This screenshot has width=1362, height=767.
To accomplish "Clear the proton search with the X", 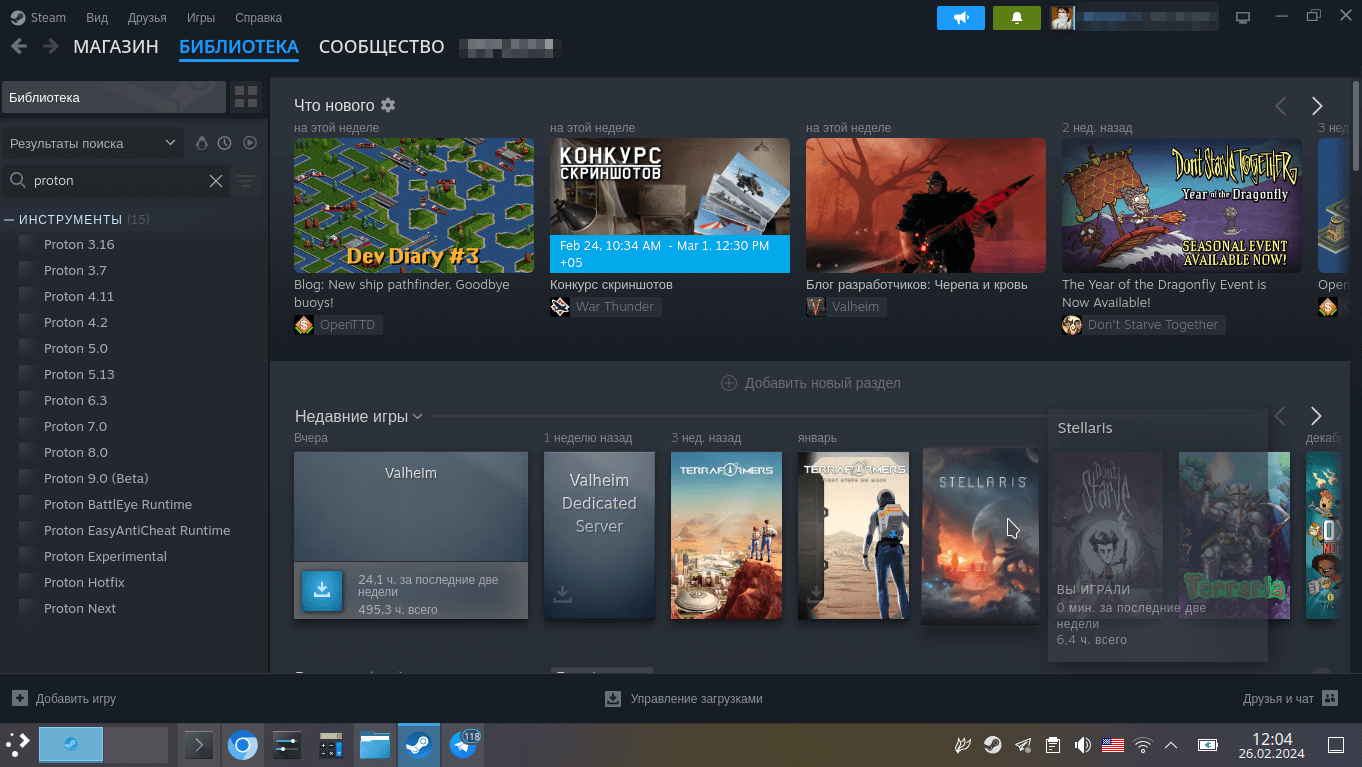I will (215, 181).
